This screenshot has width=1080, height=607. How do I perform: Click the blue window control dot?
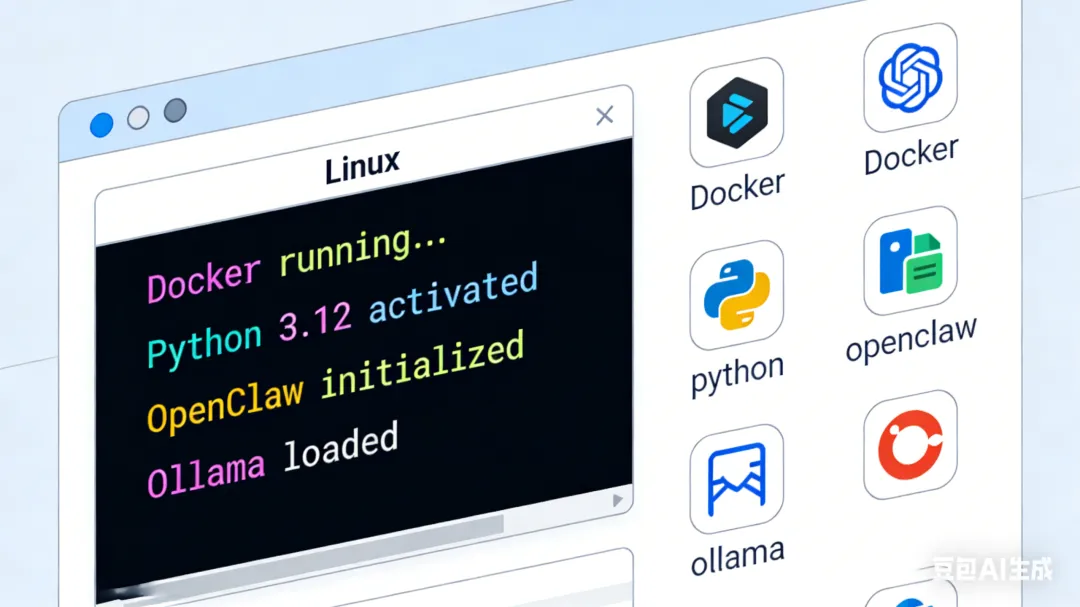click(101, 125)
